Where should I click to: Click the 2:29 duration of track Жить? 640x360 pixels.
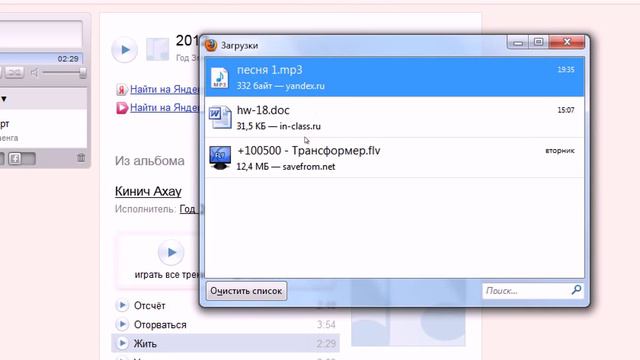[326, 344]
